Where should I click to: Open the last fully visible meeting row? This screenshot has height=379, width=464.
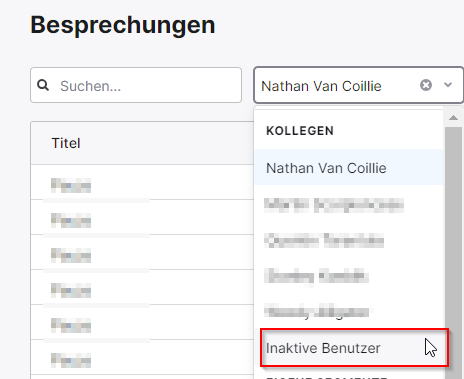pyautogui.click(x=142, y=357)
